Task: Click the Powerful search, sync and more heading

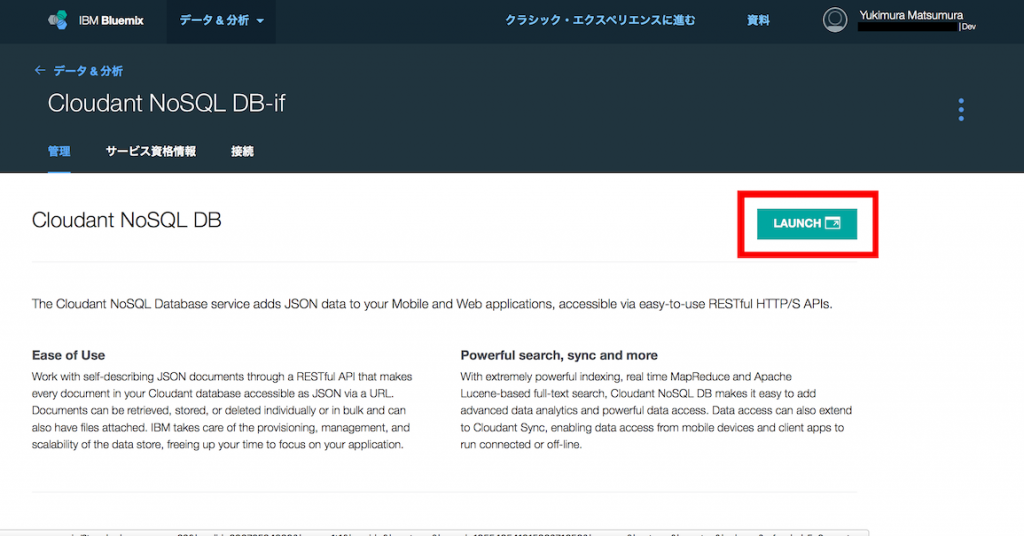Action: point(559,355)
